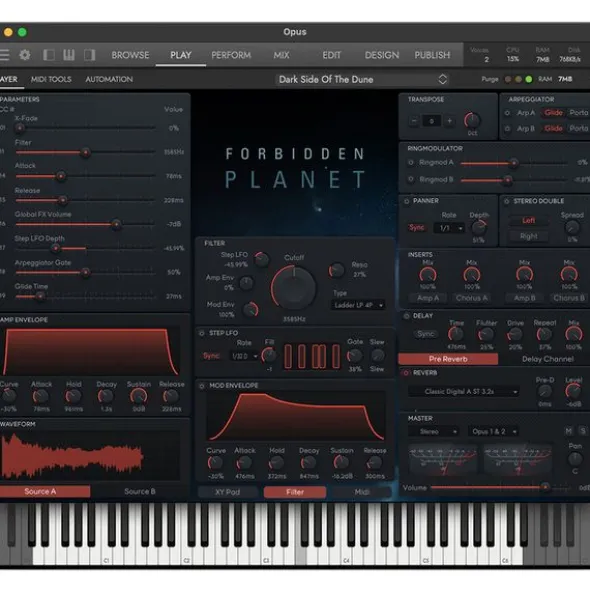The image size is (590, 591).
Task: Click the Delay Time knob
Action: pos(456,334)
